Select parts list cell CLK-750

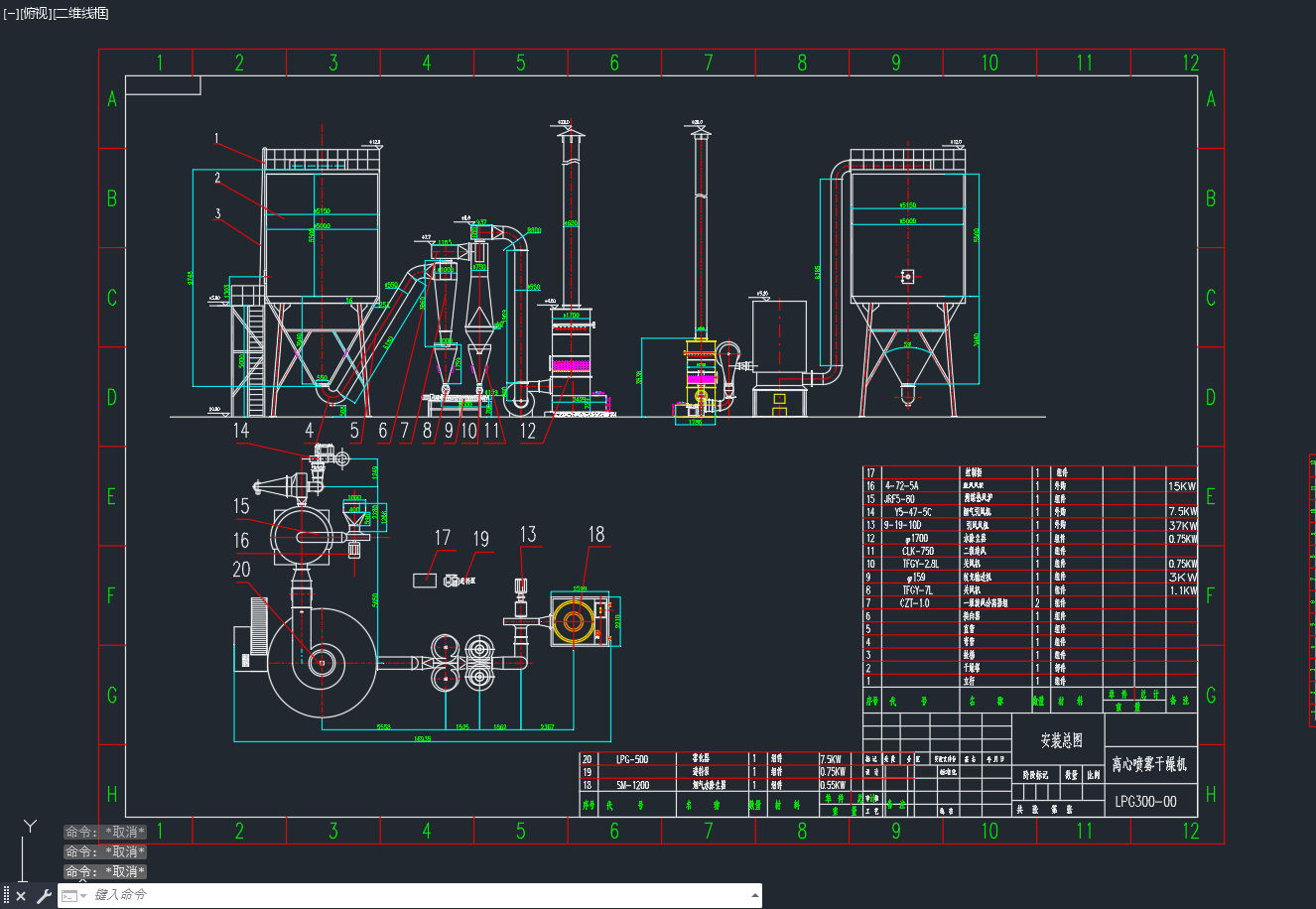tap(917, 551)
